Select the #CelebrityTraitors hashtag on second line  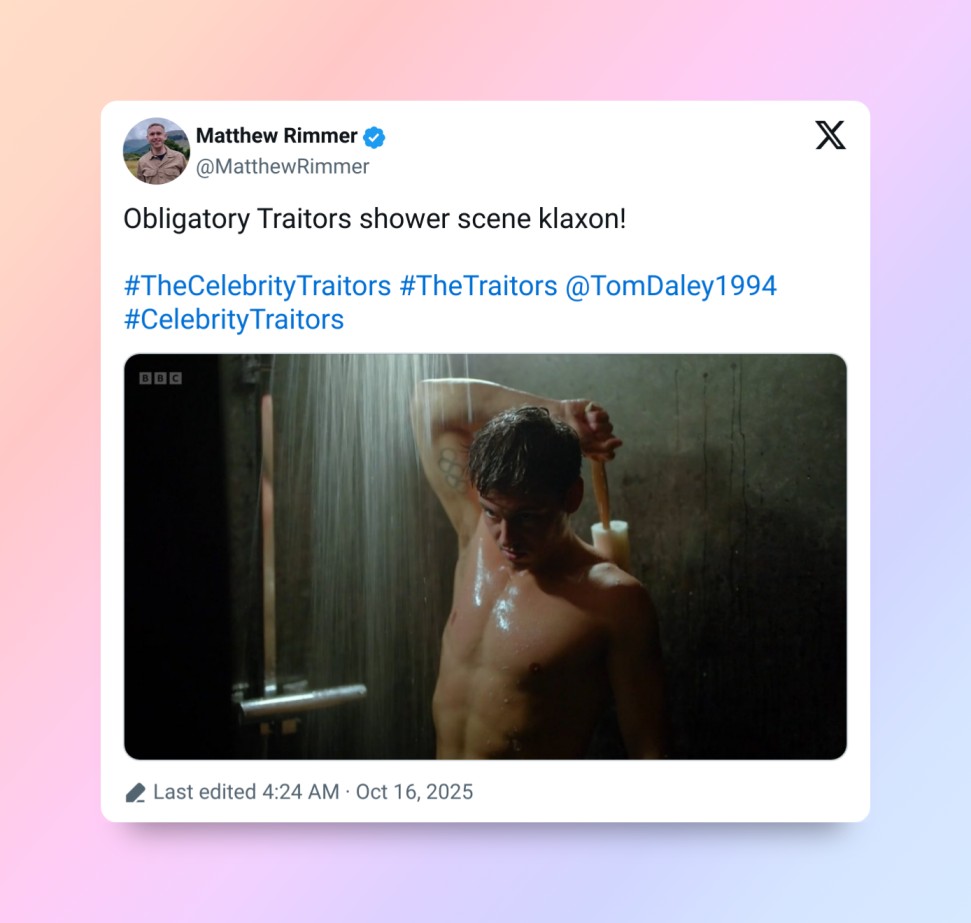[x=233, y=320]
